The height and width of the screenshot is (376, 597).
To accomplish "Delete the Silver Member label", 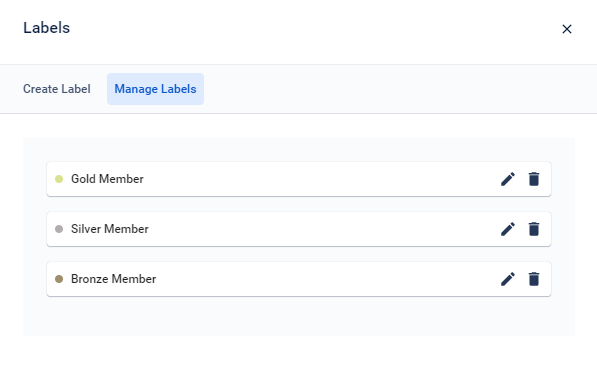I will [x=534, y=229].
